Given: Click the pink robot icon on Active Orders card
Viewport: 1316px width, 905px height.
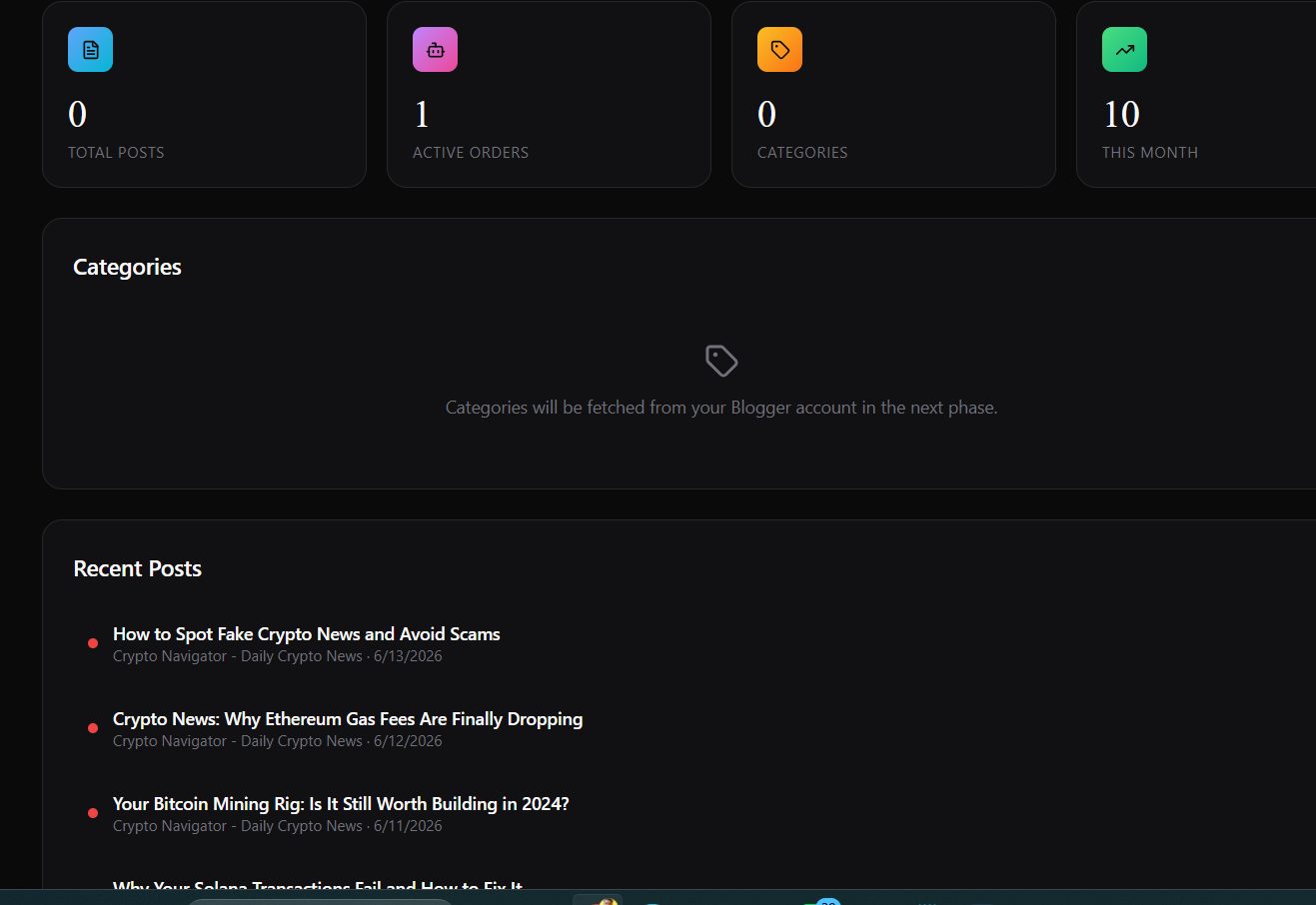Looking at the screenshot, I should [x=435, y=49].
